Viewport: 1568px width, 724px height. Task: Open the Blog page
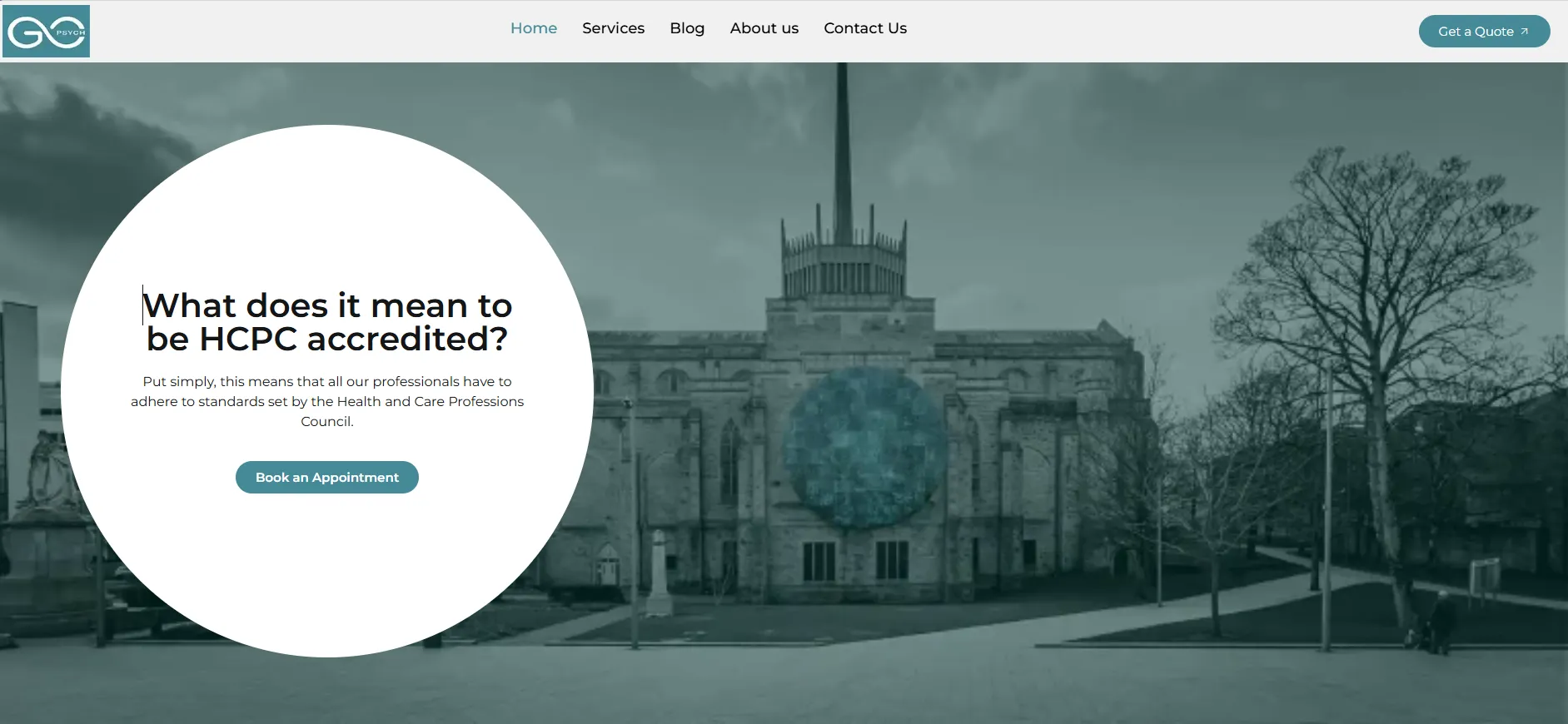(x=687, y=28)
